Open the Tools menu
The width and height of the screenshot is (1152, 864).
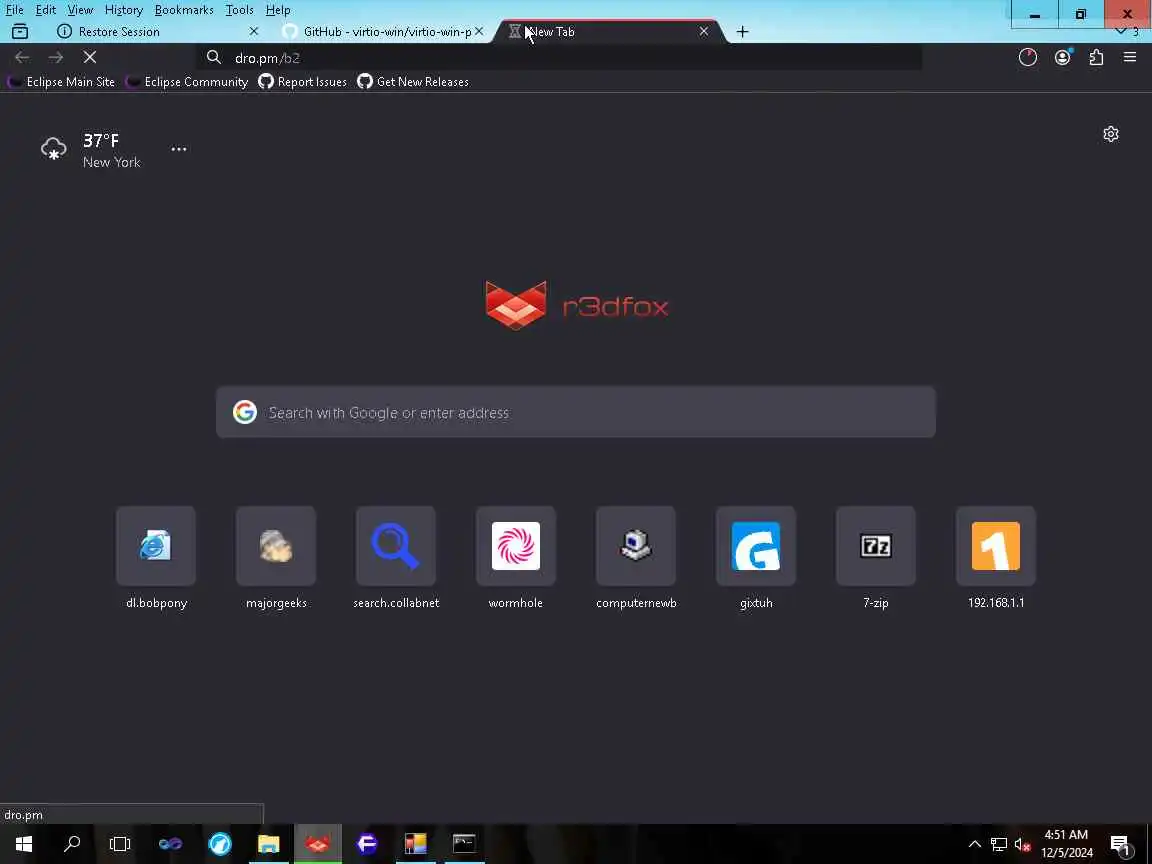(x=240, y=10)
